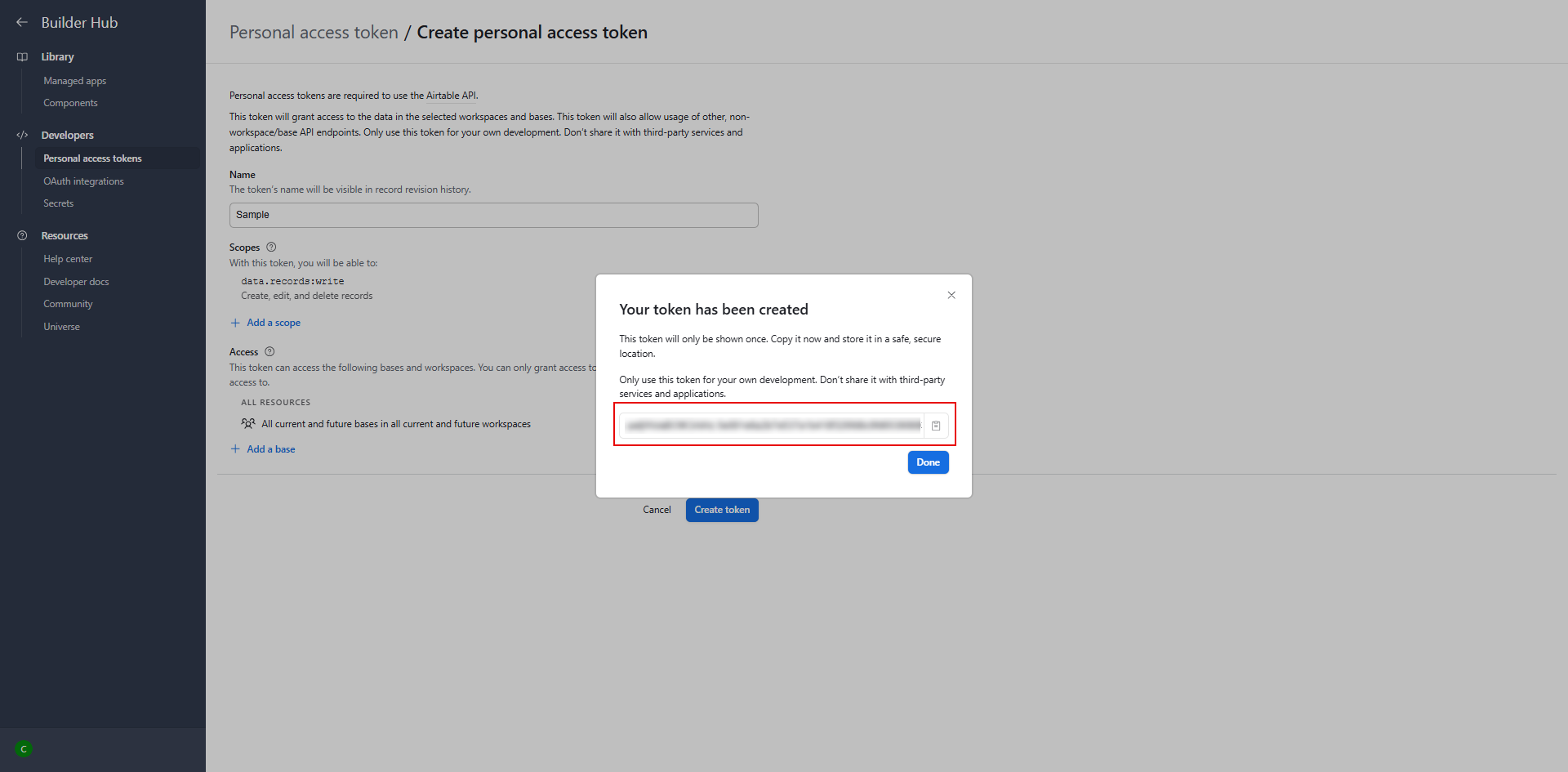Click the 'ALL RESOURCES' label
1568x772 pixels.
tap(276, 404)
